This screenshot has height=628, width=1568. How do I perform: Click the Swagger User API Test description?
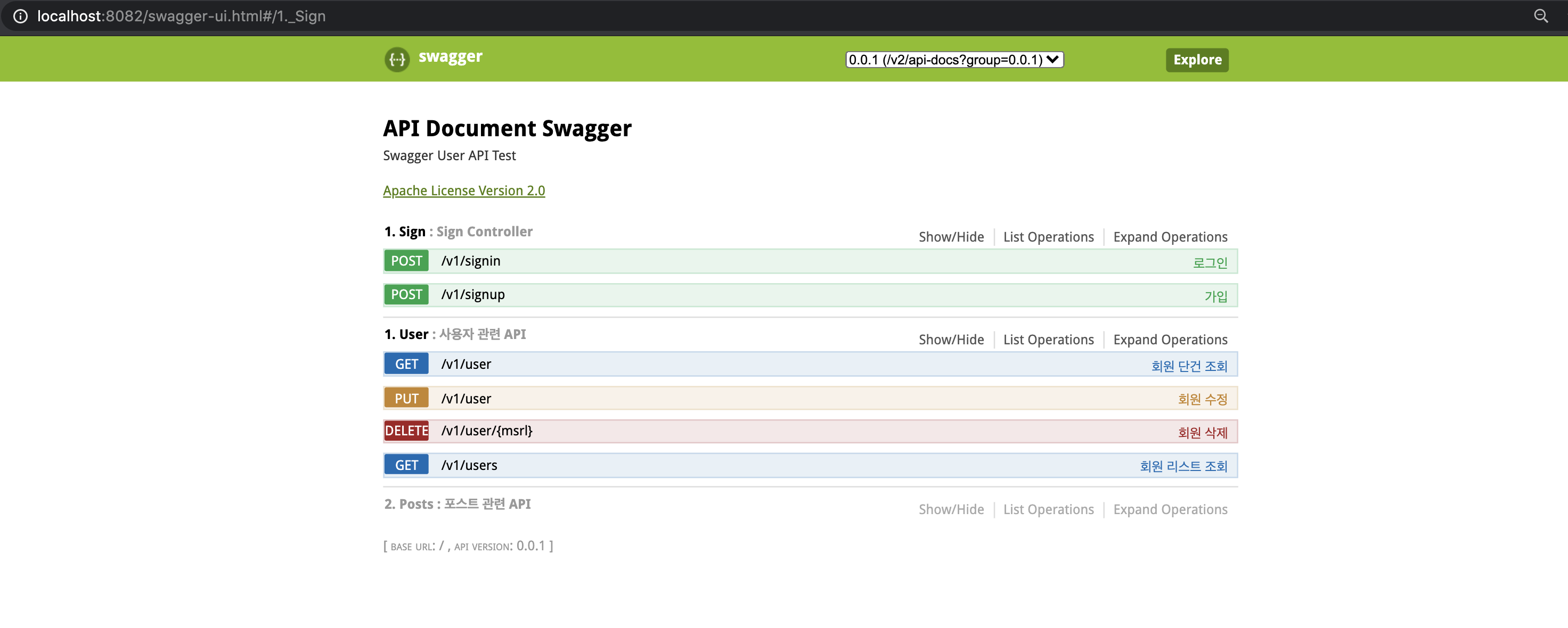coord(449,156)
